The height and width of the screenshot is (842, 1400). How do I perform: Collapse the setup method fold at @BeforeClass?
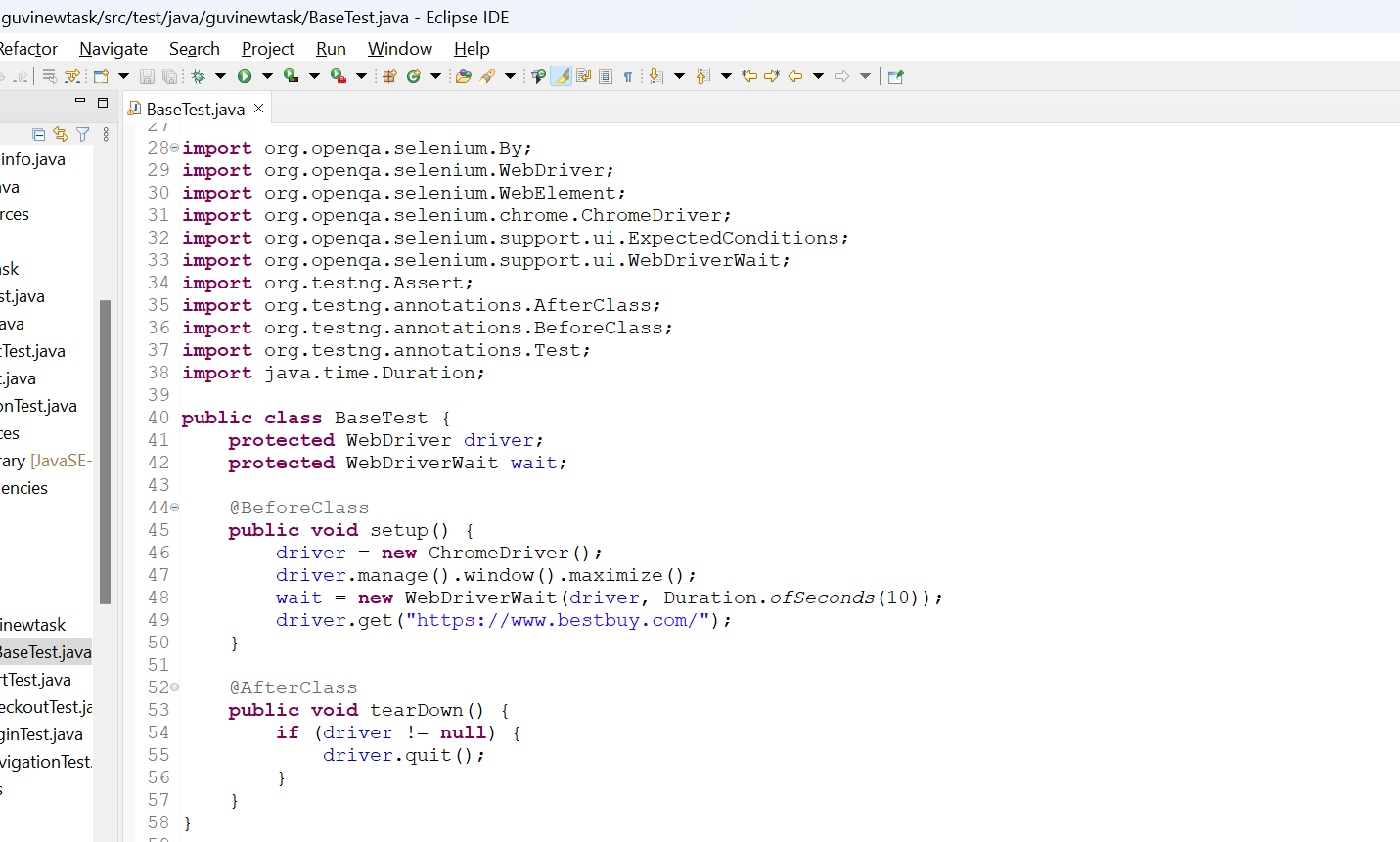pos(175,507)
